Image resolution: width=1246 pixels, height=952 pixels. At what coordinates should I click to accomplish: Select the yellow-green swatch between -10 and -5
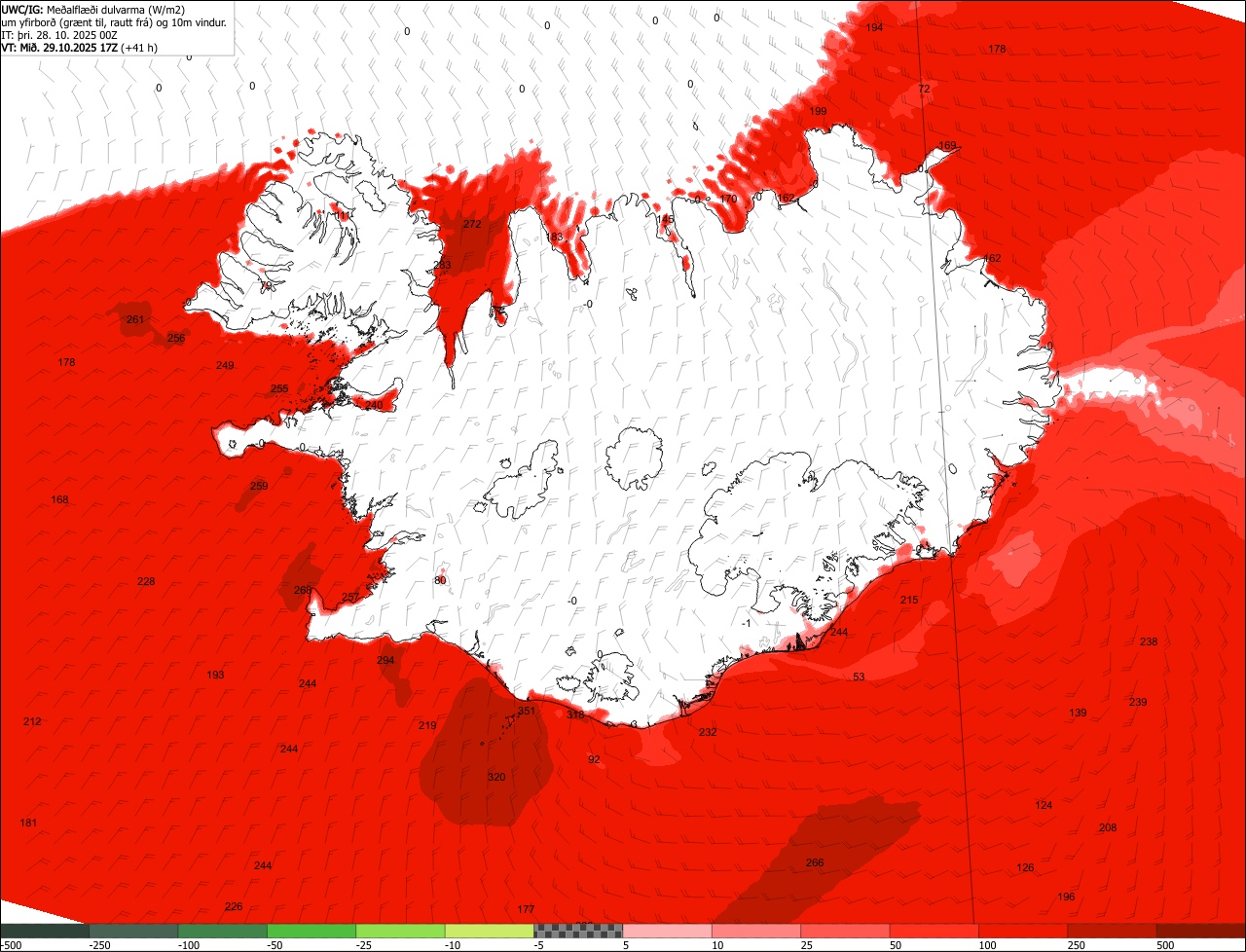pos(490,931)
